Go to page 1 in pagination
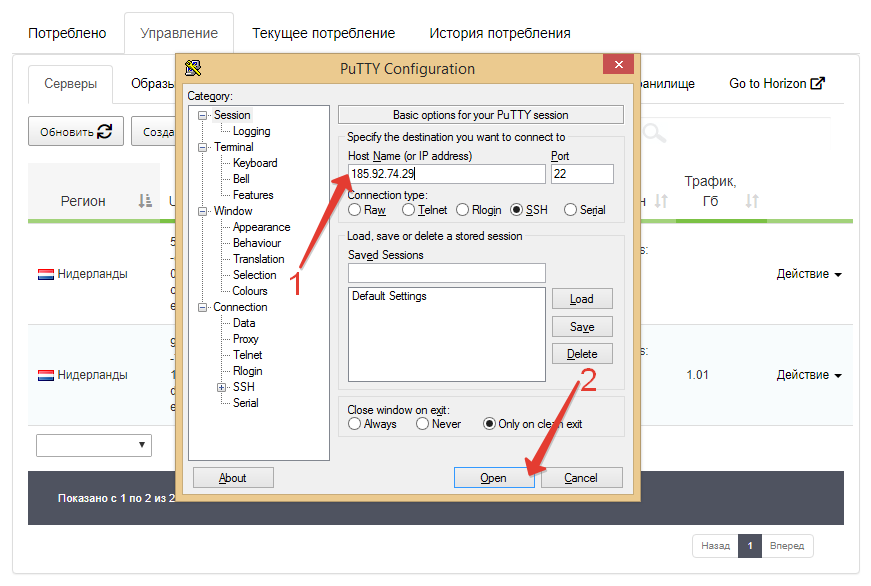Screen dimensions: 871x586 coord(750,546)
